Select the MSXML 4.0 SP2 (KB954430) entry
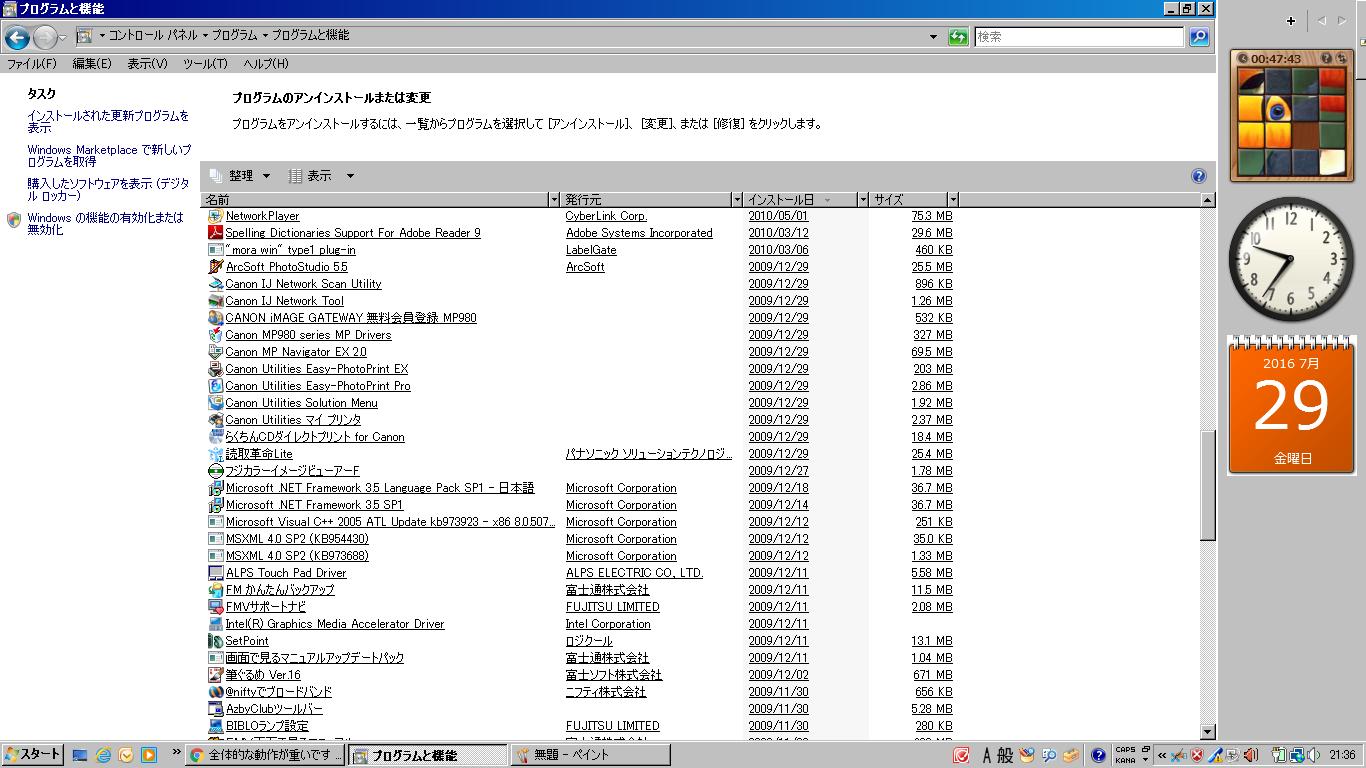Viewport: 1366px width, 768px height. [x=297, y=539]
